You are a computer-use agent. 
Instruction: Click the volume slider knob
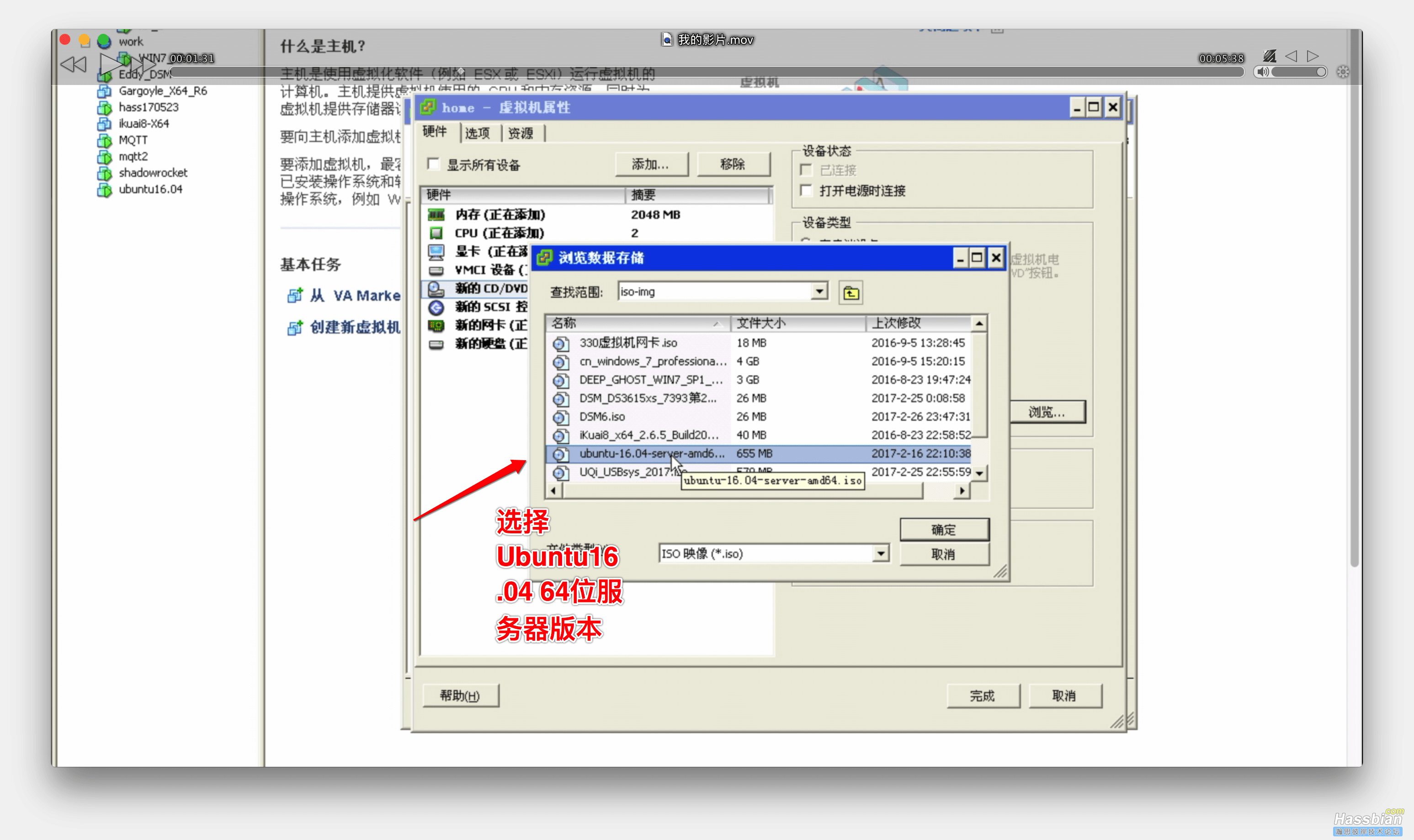pos(1321,72)
